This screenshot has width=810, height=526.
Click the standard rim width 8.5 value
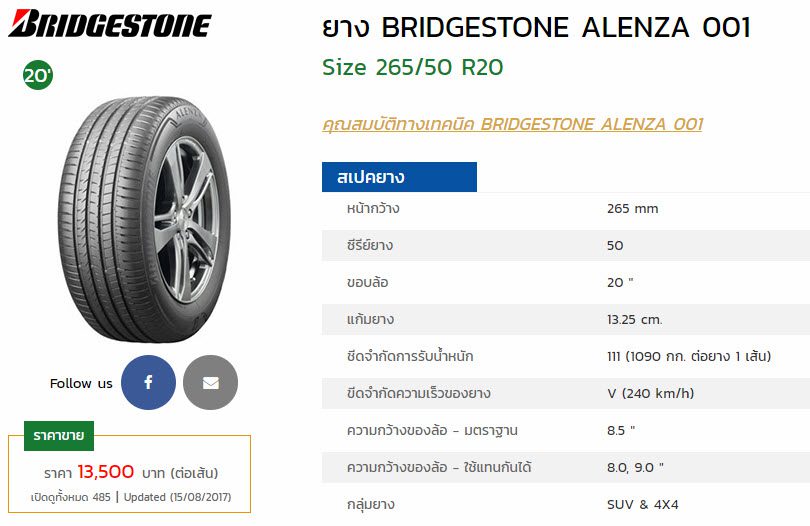coord(621,430)
